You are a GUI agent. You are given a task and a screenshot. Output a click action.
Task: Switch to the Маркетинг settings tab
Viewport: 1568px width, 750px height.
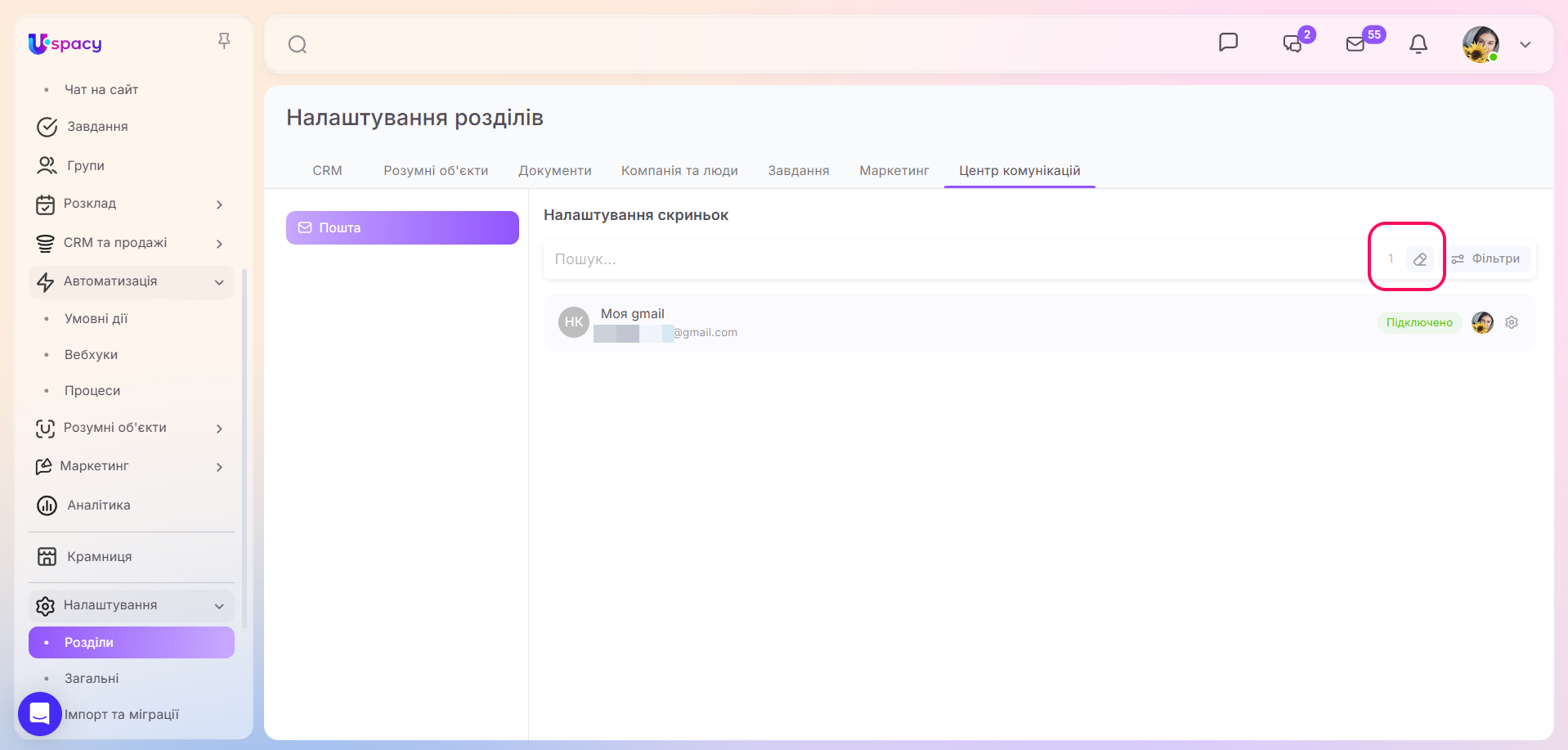pos(894,171)
